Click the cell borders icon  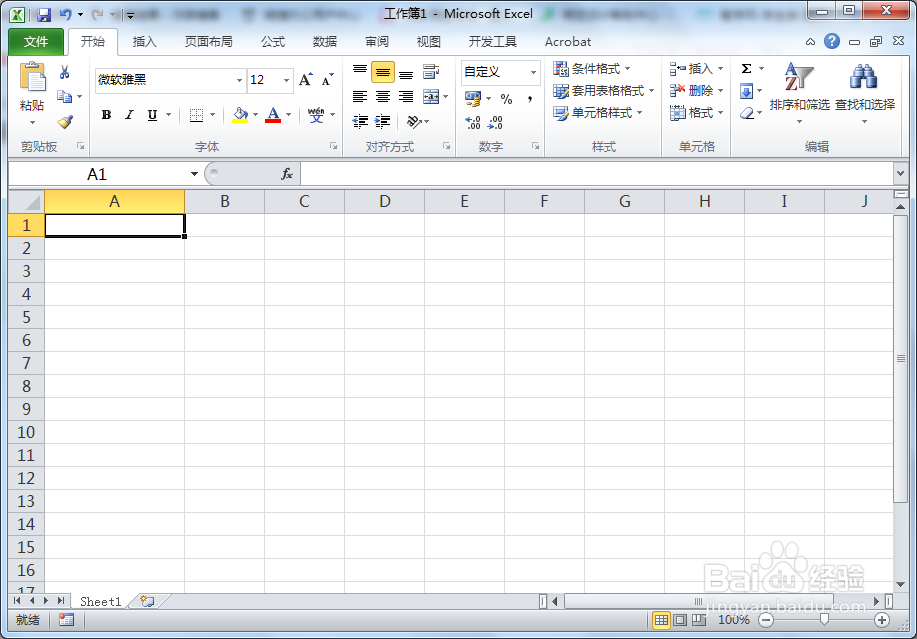[x=196, y=115]
